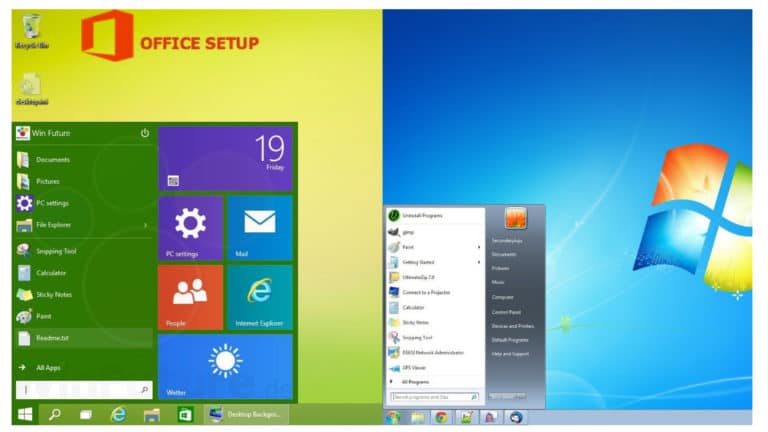Open the Weather tile
Image resolution: width=768 pixels, height=432 pixels.
[x=225, y=365]
